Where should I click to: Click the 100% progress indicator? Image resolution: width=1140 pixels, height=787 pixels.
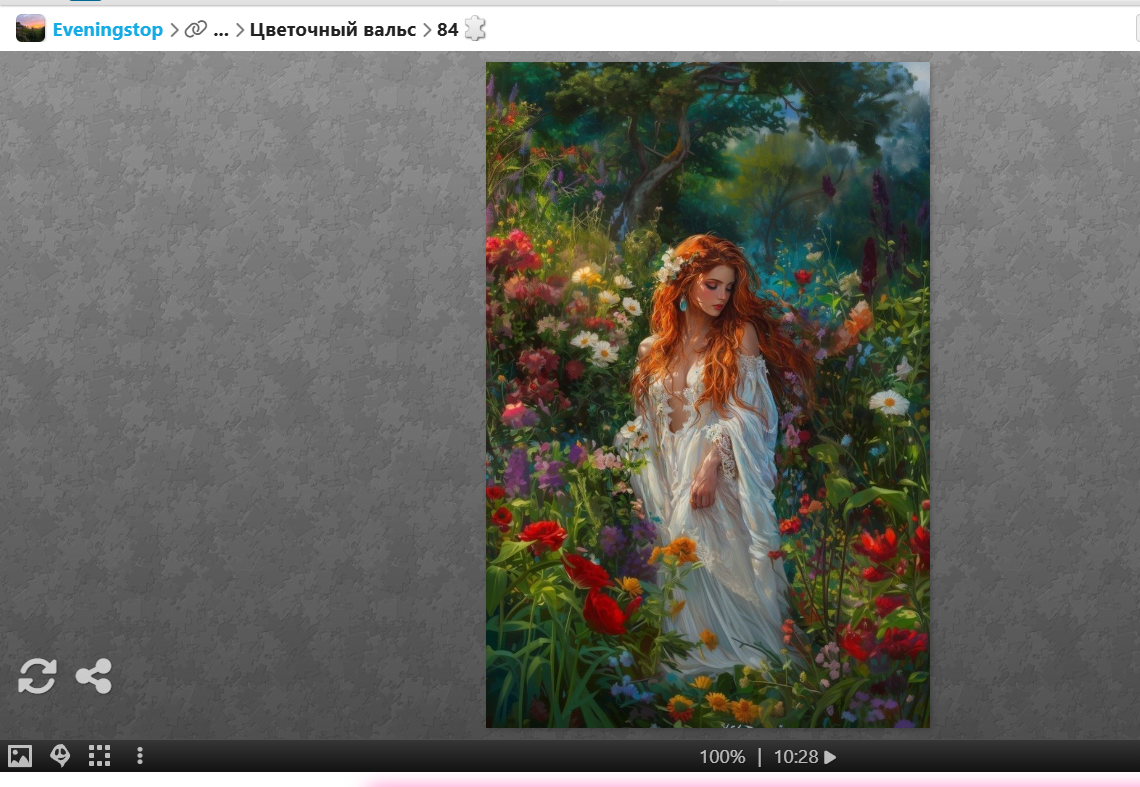(722, 757)
